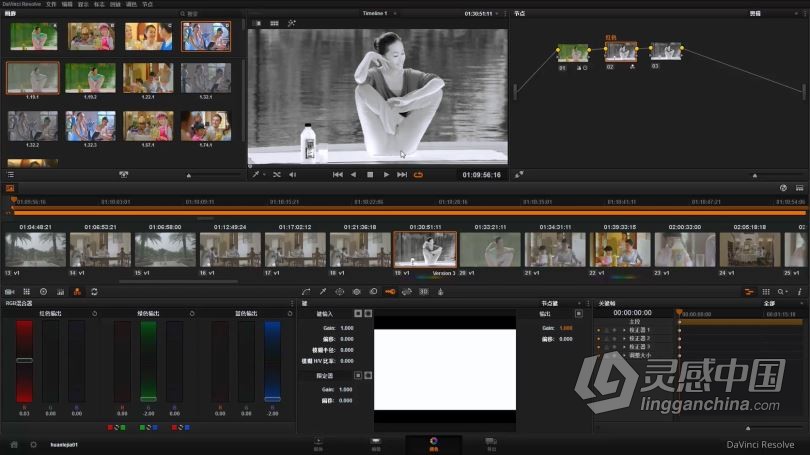Open the Sizing palette
Viewport: 810px width, 455px height.
407,292
